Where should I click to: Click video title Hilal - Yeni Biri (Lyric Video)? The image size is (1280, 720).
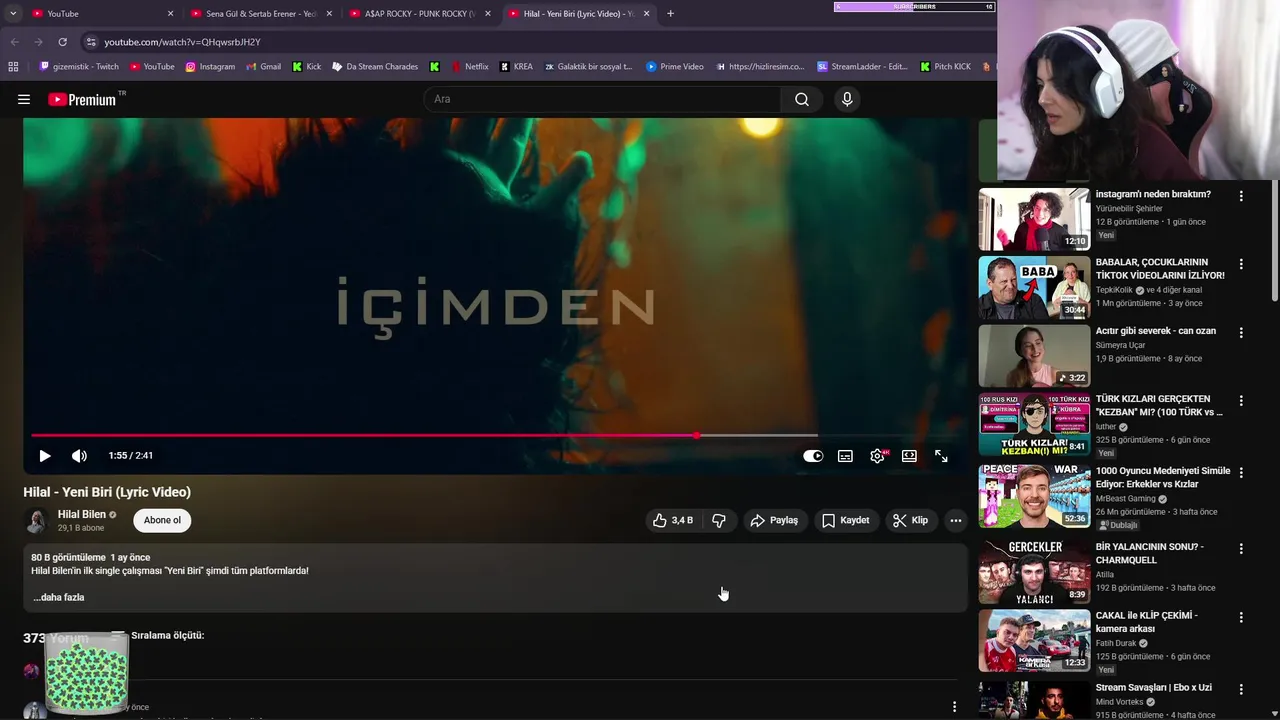coord(107,492)
